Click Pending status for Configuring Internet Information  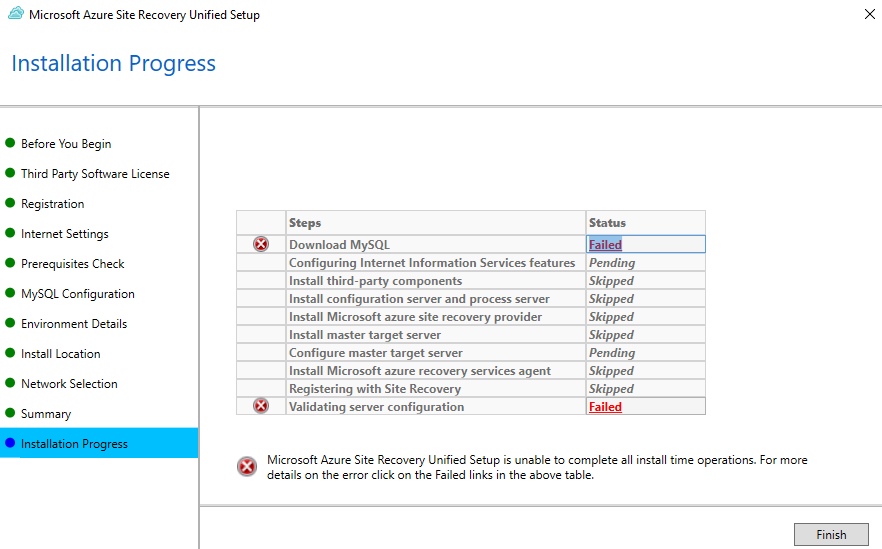(612, 263)
